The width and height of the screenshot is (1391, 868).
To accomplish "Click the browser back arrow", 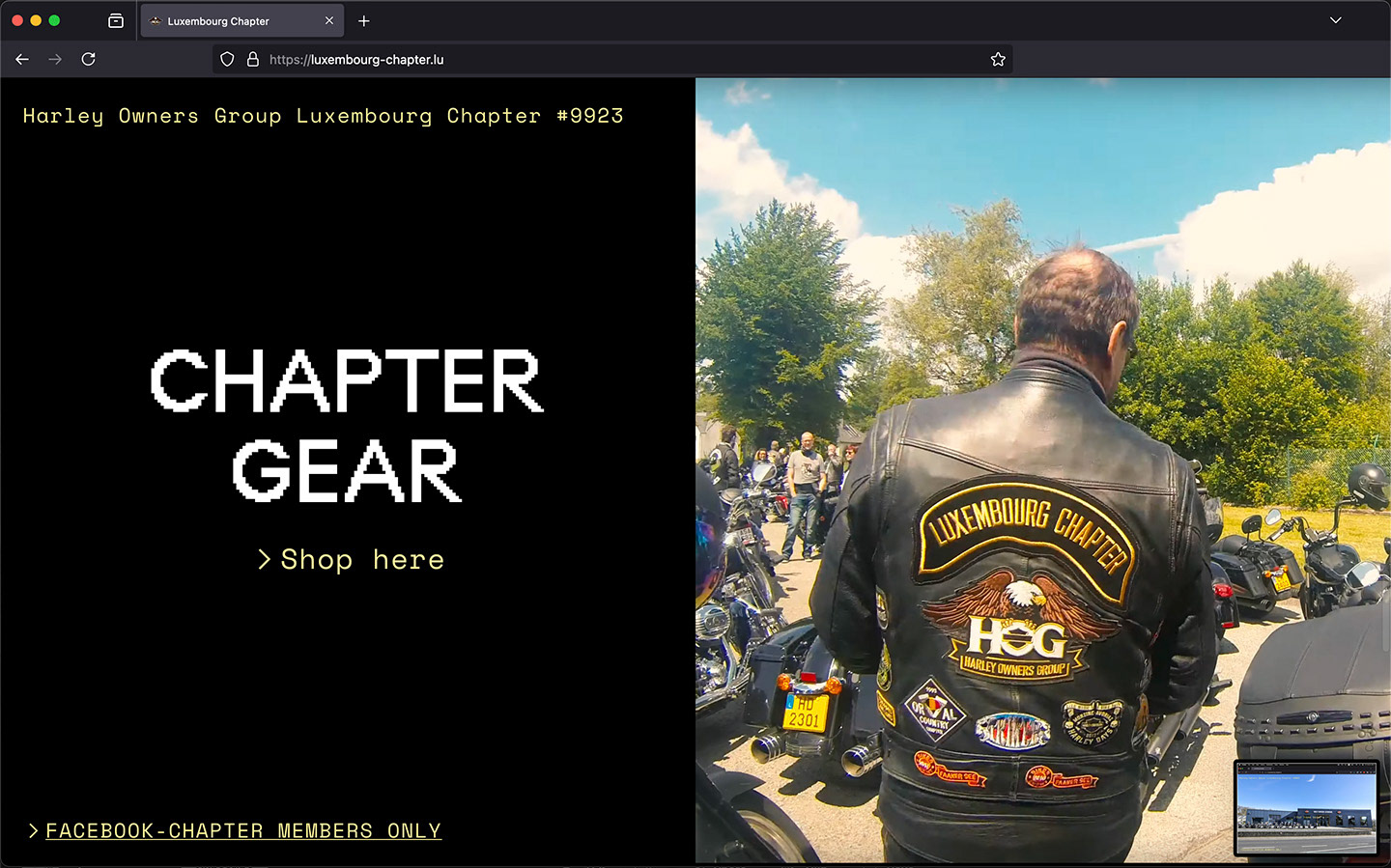I will click(22, 59).
